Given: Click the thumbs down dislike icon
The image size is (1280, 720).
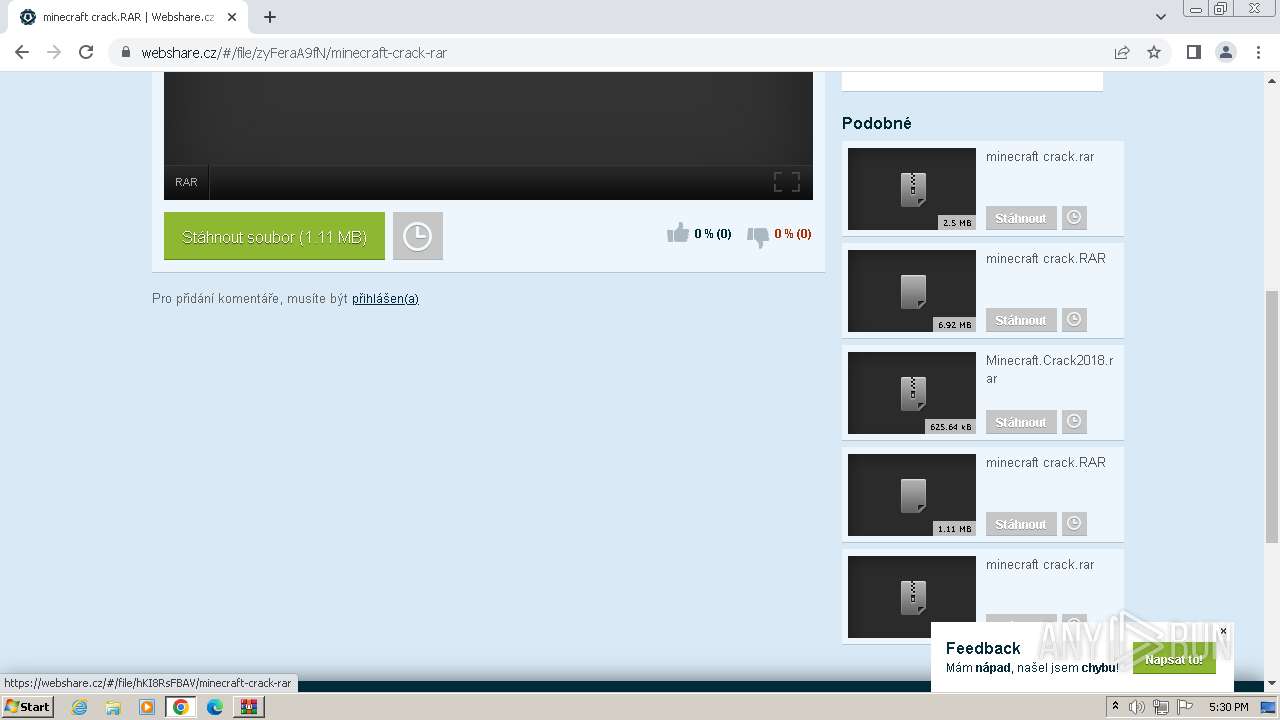Looking at the screenshot, I should click(758, 237).
